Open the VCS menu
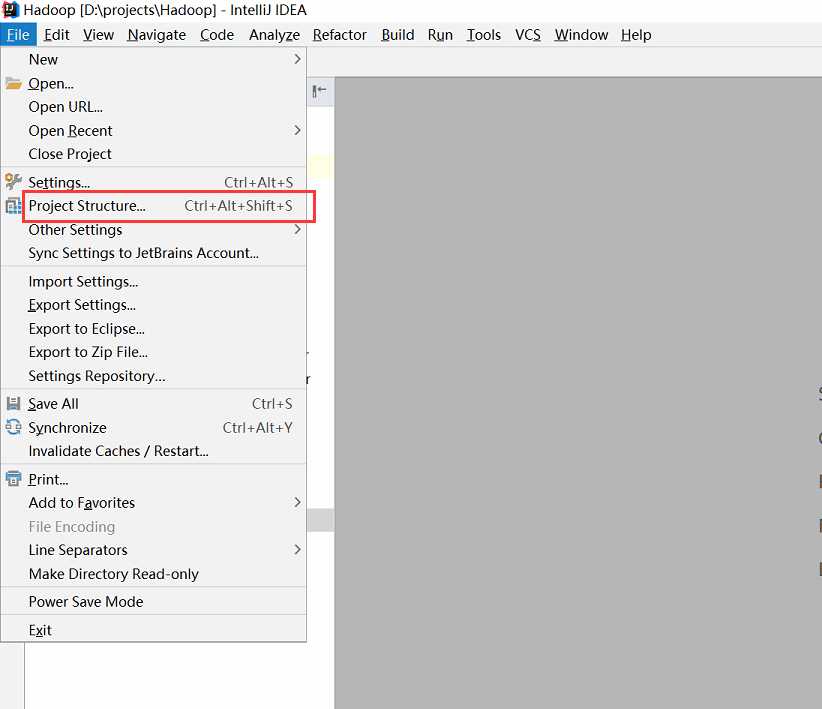Screen dimensions: 822x709 528,35
